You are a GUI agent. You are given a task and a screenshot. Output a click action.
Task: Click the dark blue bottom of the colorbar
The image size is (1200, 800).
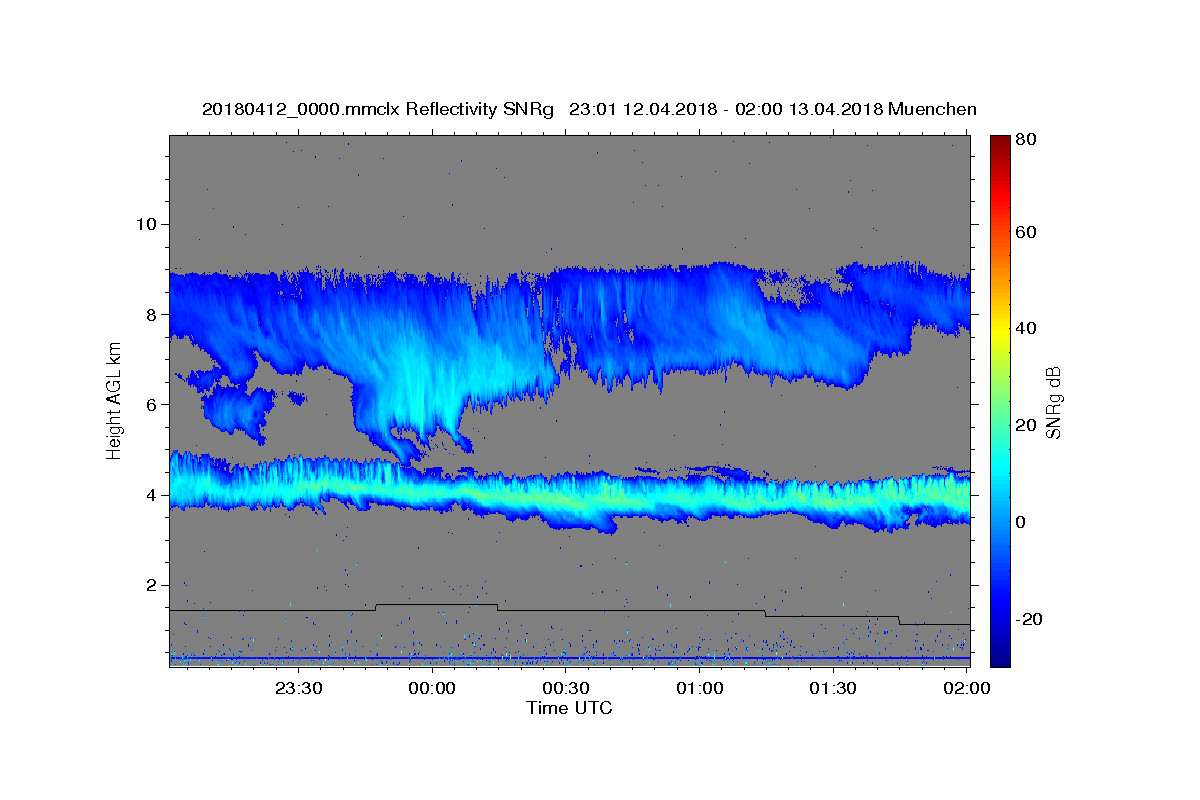[x=1000, y=656]
